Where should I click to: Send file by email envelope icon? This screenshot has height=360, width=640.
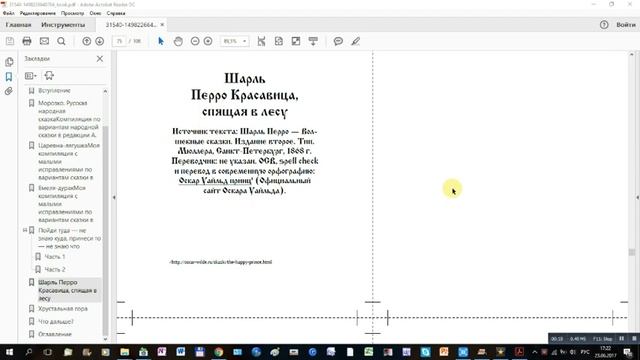44,41
